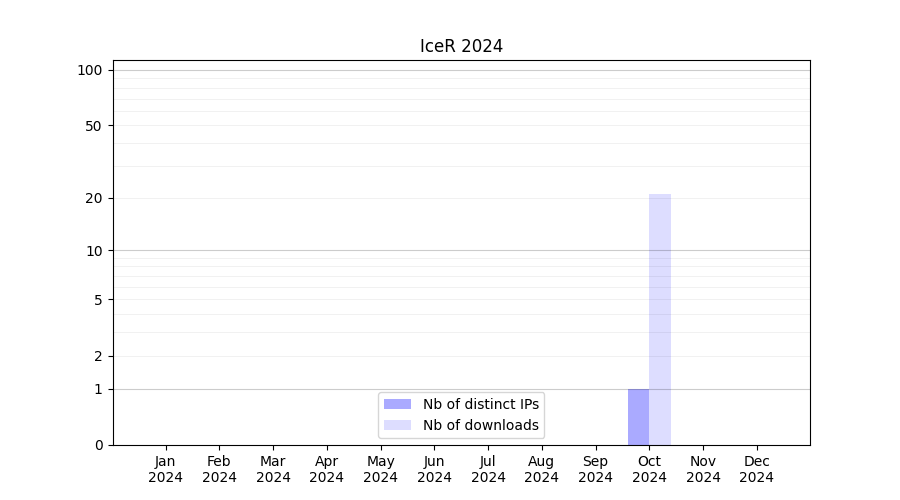Click the Dec 2024 x-axis label
This screenshot has height=500, width=900.
point(757,469)
